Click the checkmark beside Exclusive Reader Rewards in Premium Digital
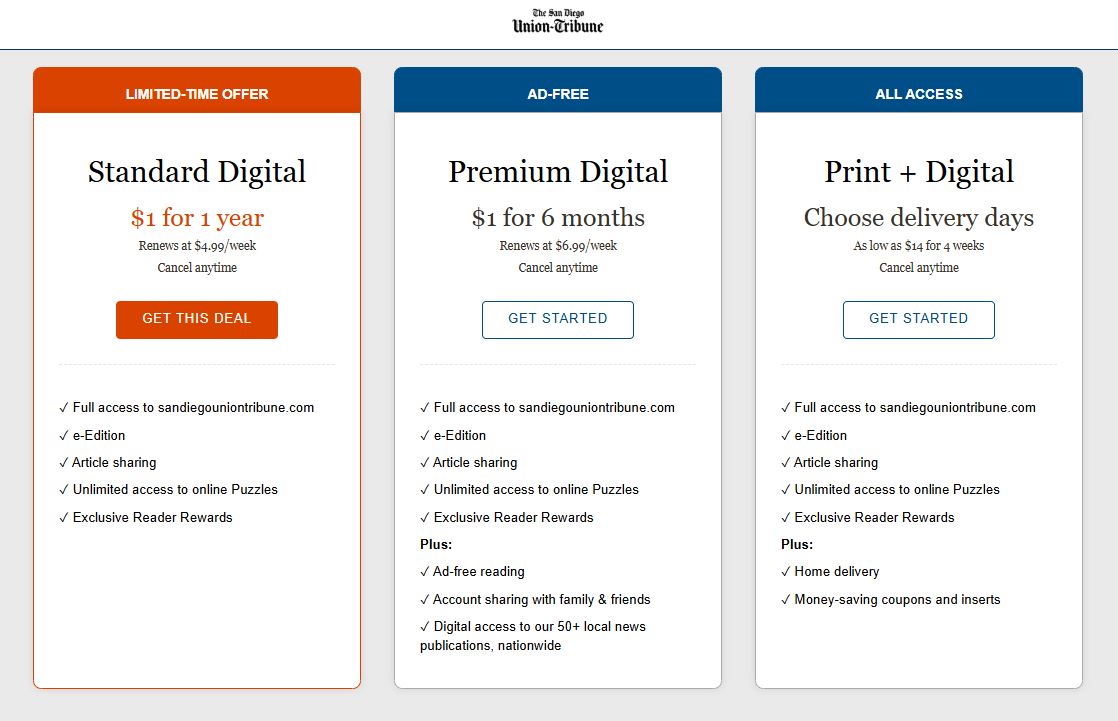 point(424,517)
